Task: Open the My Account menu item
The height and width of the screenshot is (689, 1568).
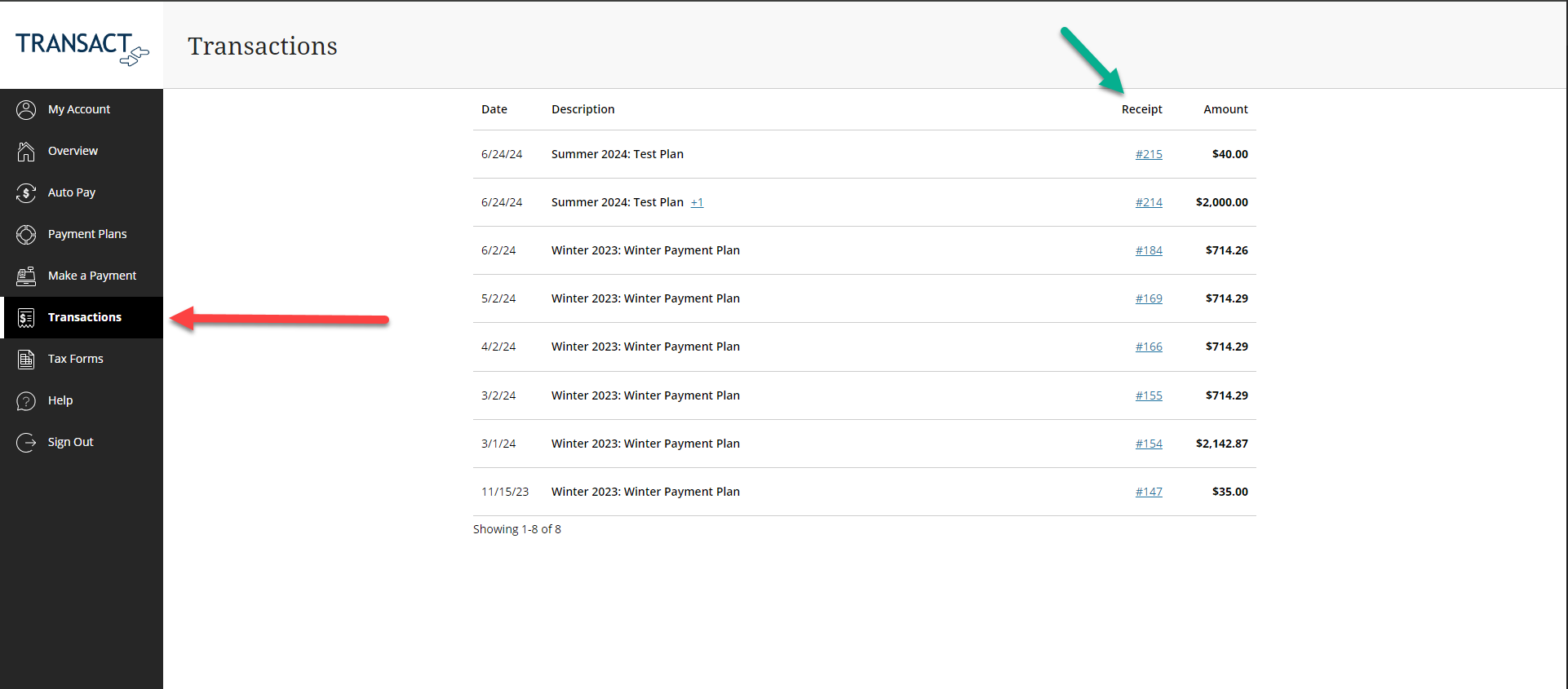Action: coord(82,109)
